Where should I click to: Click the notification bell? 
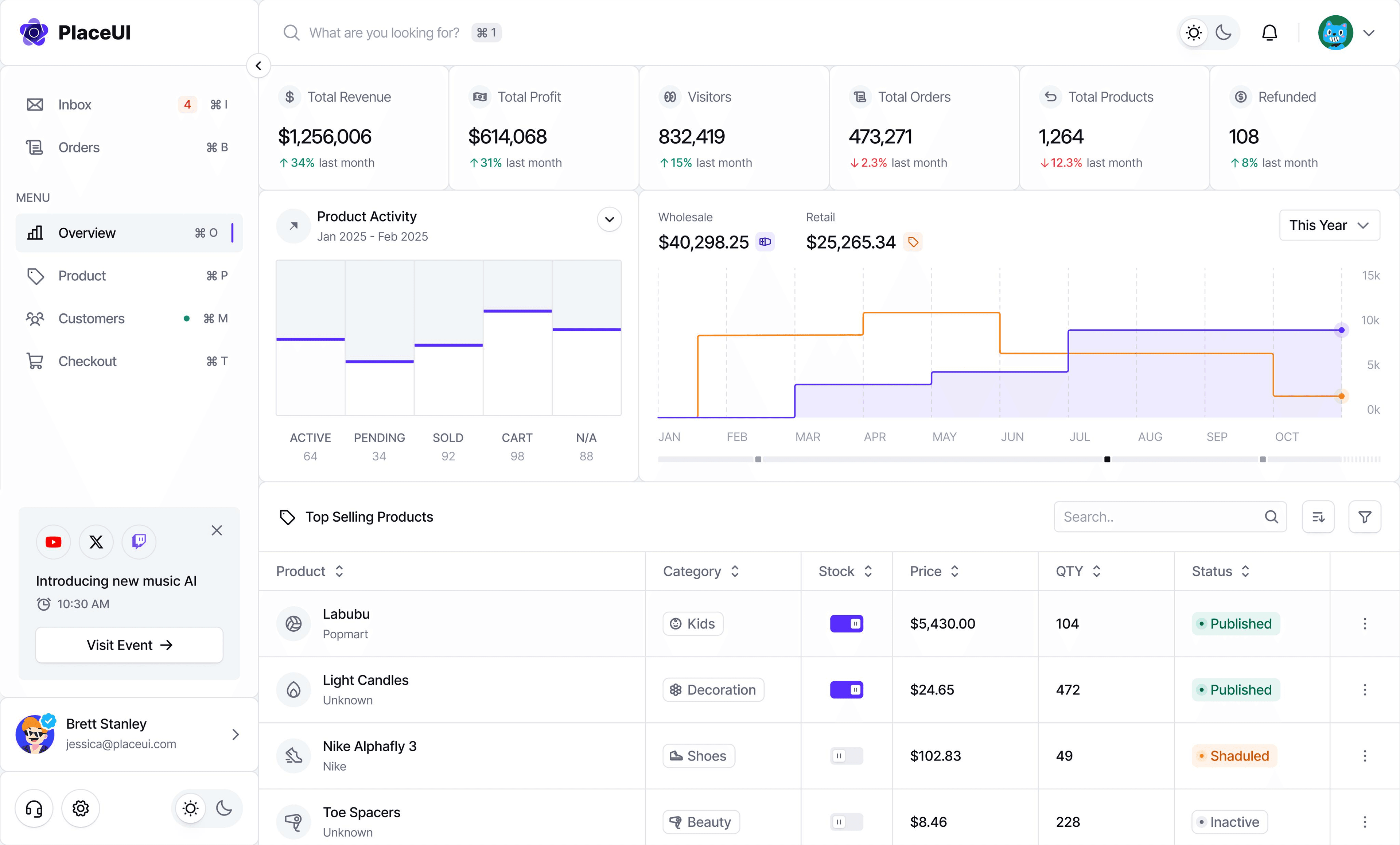1269,32
